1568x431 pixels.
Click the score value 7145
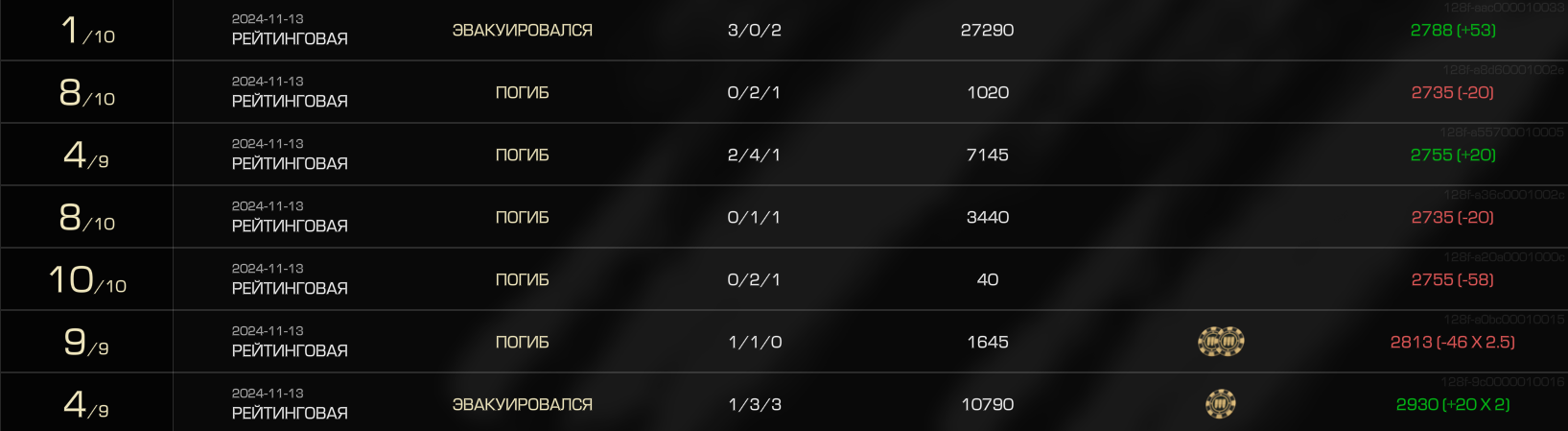988,155
